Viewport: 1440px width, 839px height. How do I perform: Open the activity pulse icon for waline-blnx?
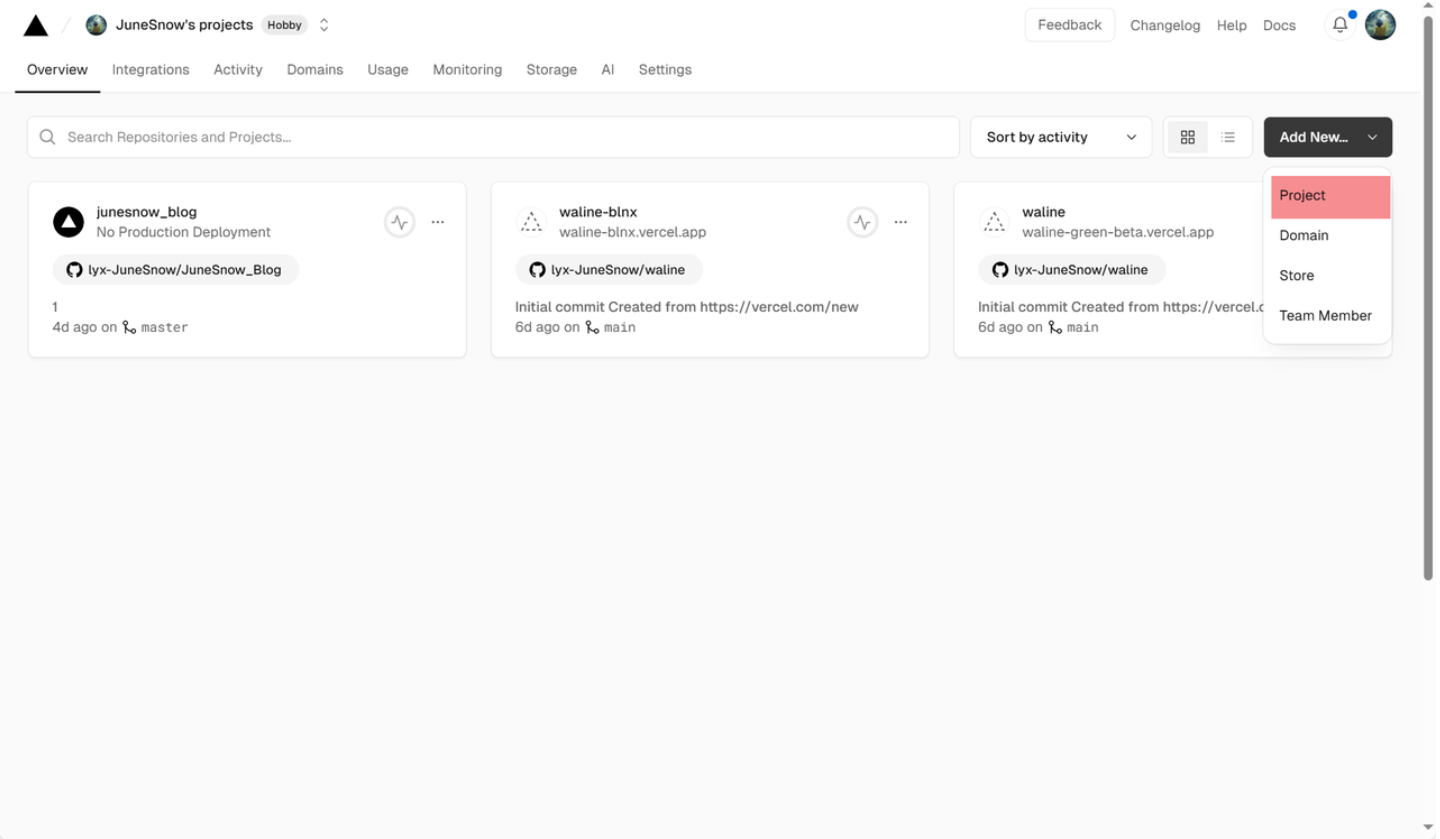[862, 222]
